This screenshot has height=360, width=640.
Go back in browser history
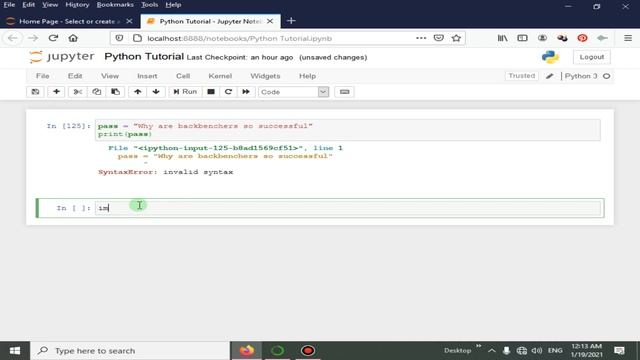[x=13, y=38]
